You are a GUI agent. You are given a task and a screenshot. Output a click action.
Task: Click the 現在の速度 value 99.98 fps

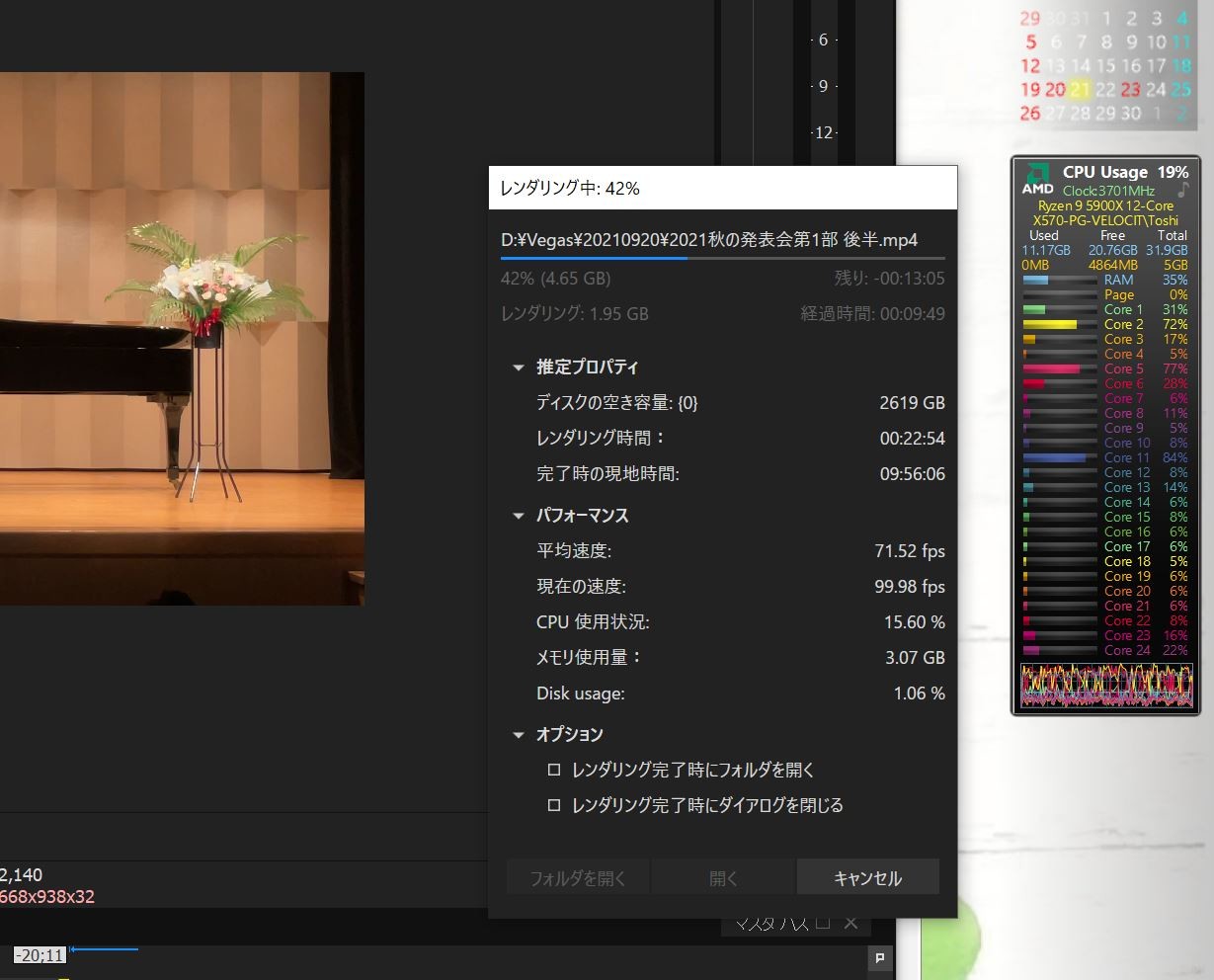910,587
